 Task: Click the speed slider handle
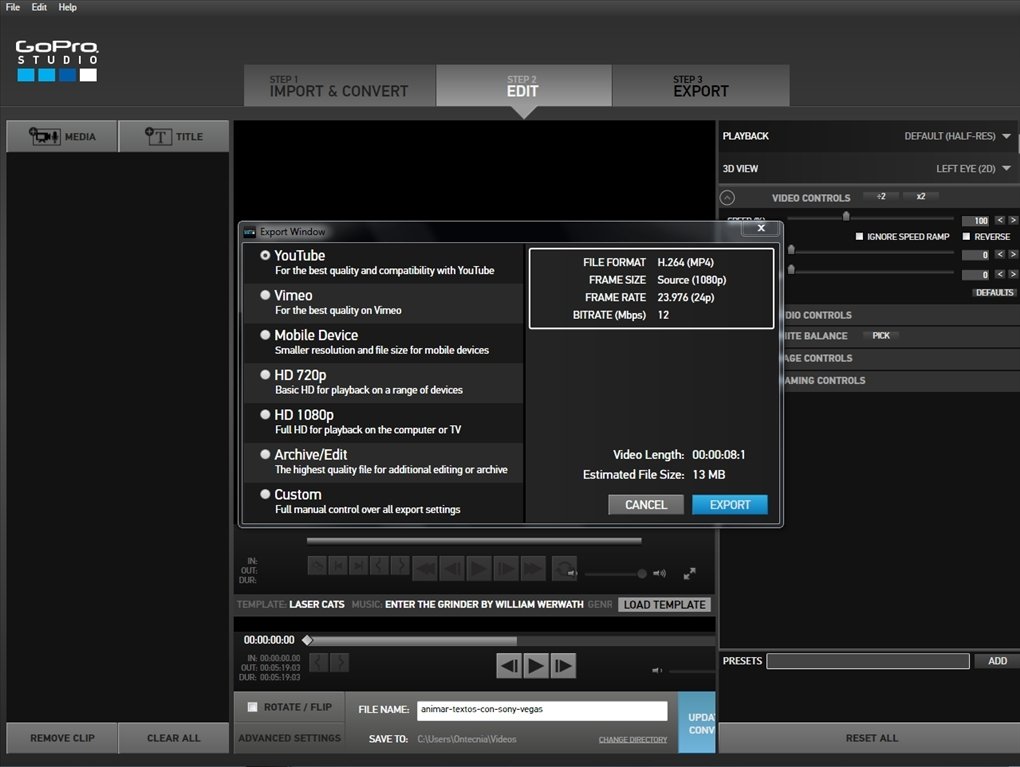point(846,216)
